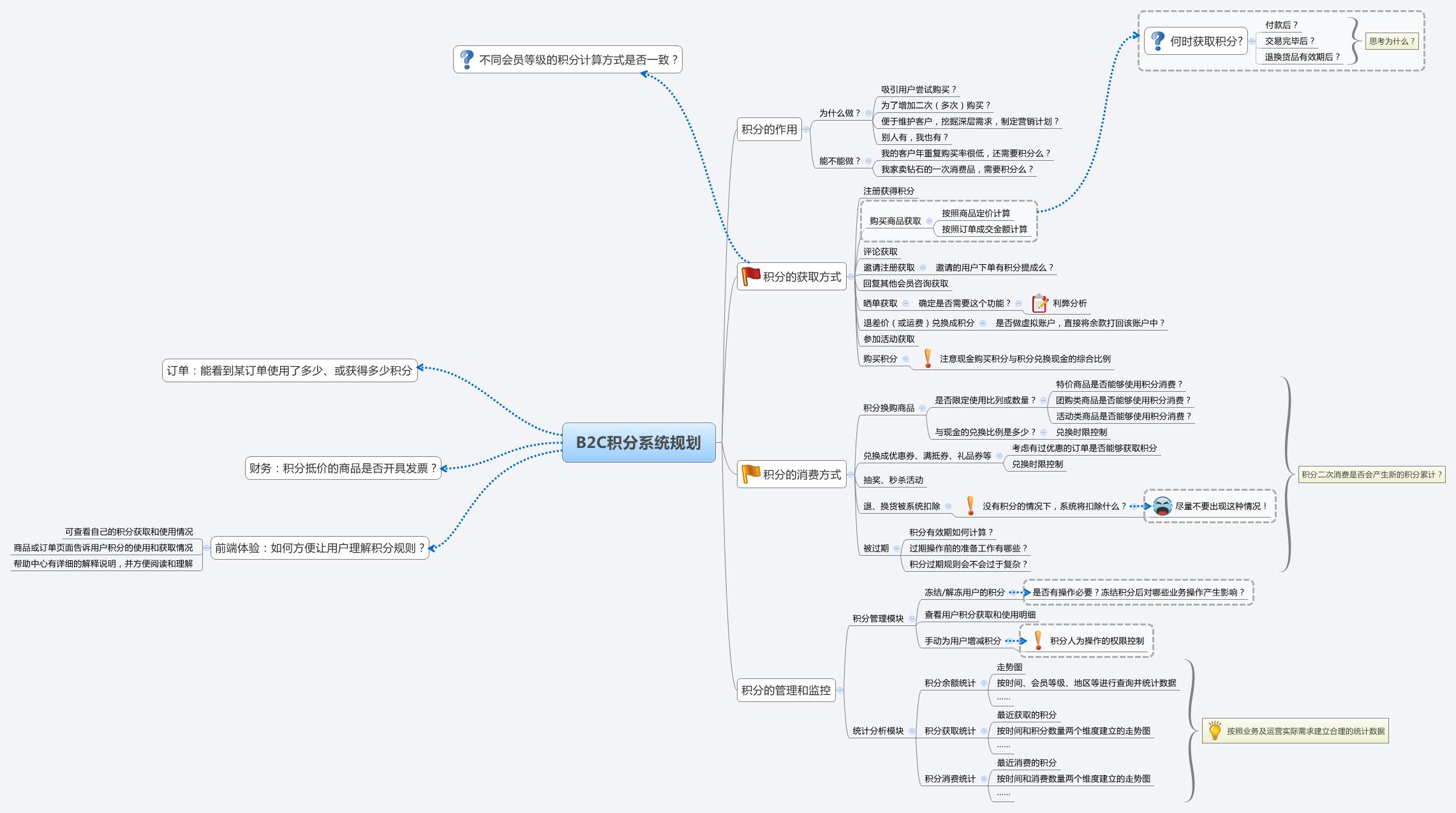Collapse the 购买商品获取 subtopics

coord(929,221)
